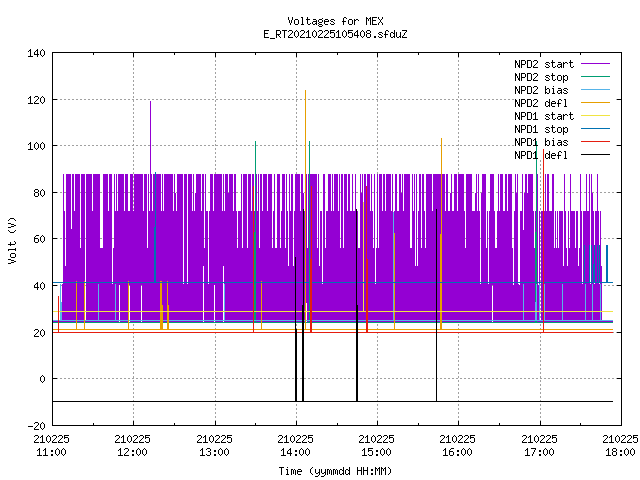Click the x-axis tick label 12:00
This screenshot has height=480, width=640.
tap(133, 452)
